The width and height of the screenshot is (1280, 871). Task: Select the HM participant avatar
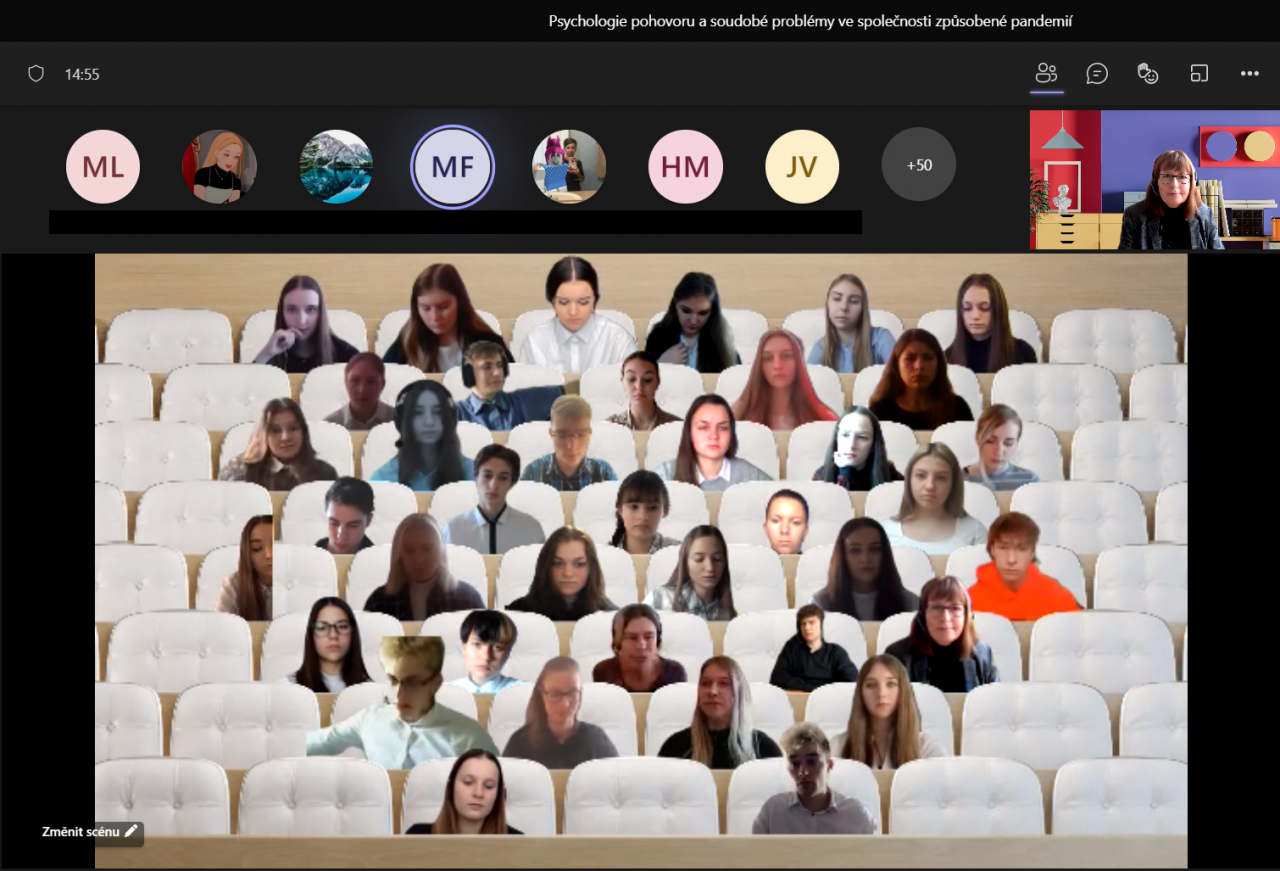click(685, 166)
